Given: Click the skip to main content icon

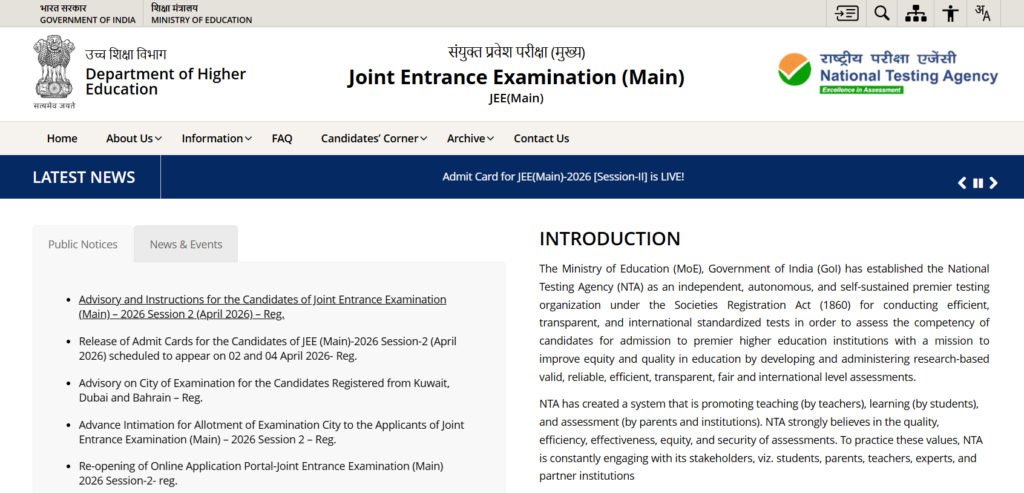Looking at the screenshot, I should point(846,13).
